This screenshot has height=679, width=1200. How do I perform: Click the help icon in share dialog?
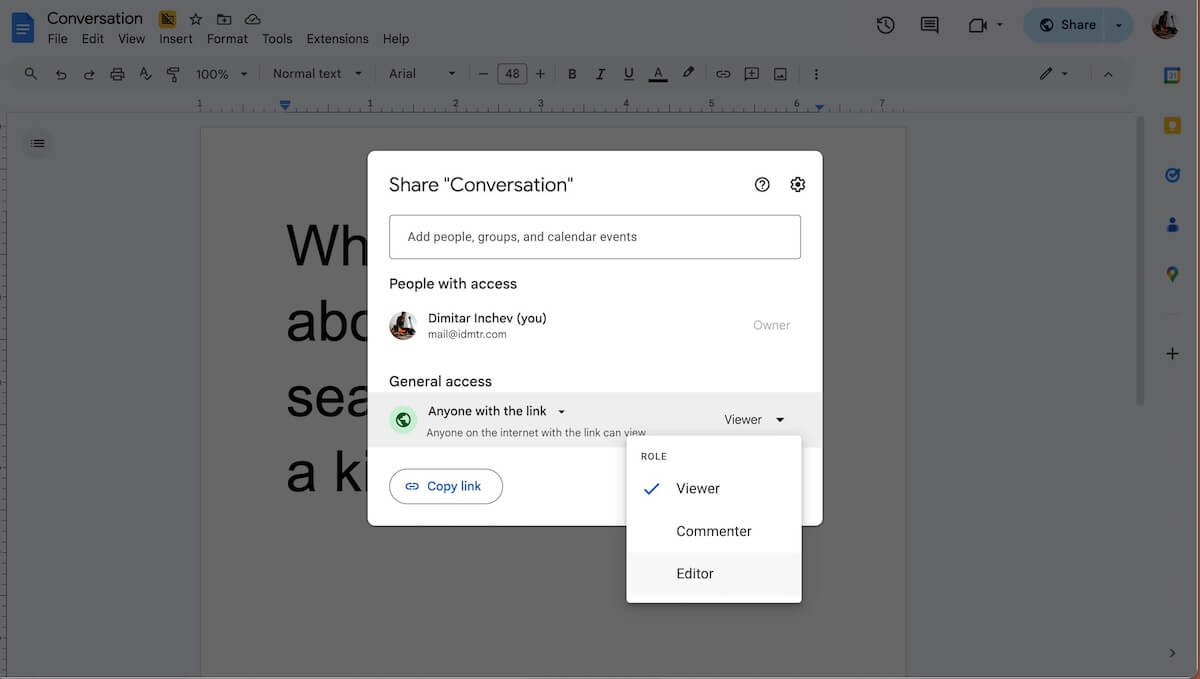pyautogui.click(x=762, y=185)
